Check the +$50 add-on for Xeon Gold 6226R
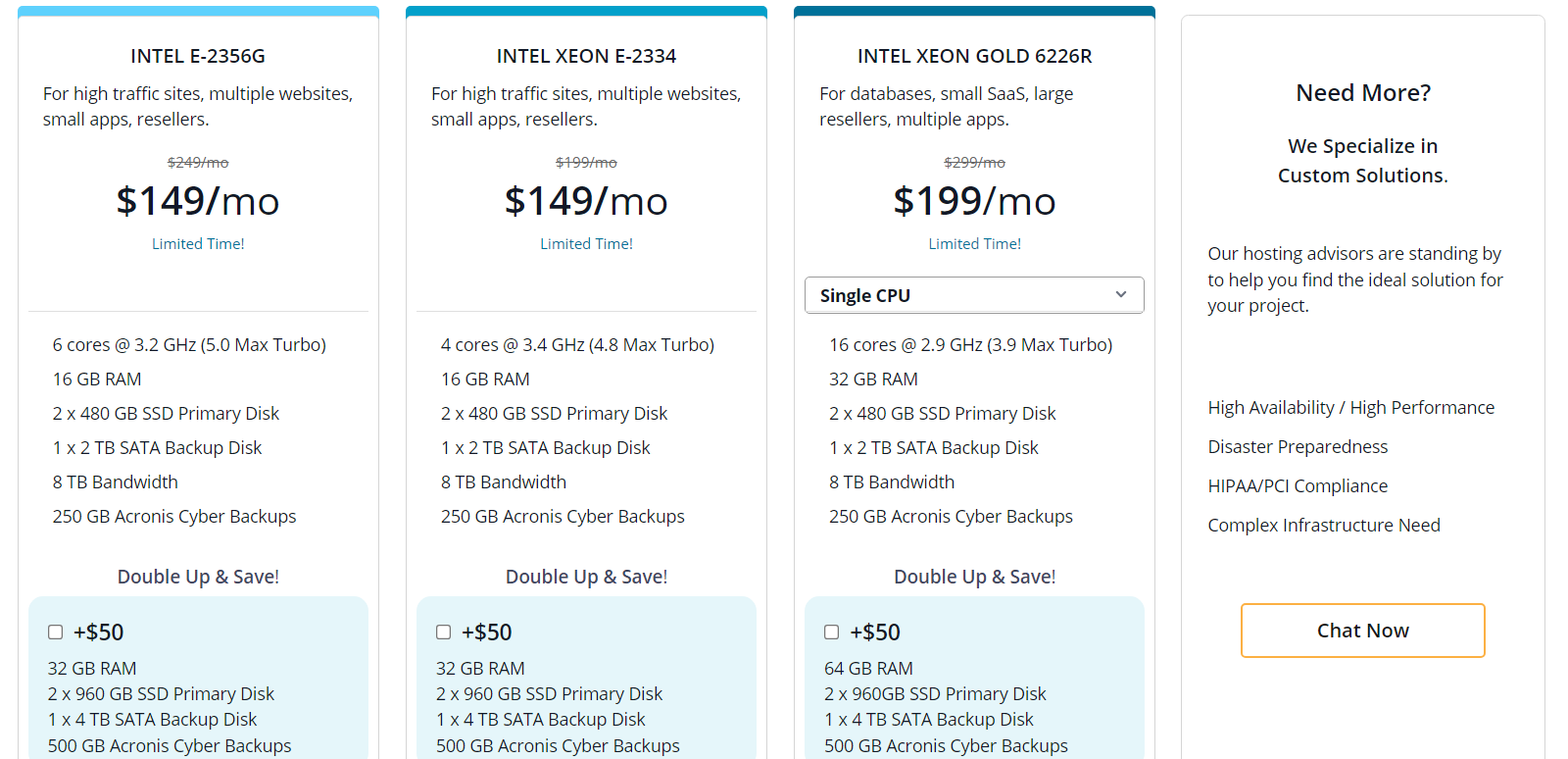This screenshot has width=1568, height=759. tap(832, 632)
